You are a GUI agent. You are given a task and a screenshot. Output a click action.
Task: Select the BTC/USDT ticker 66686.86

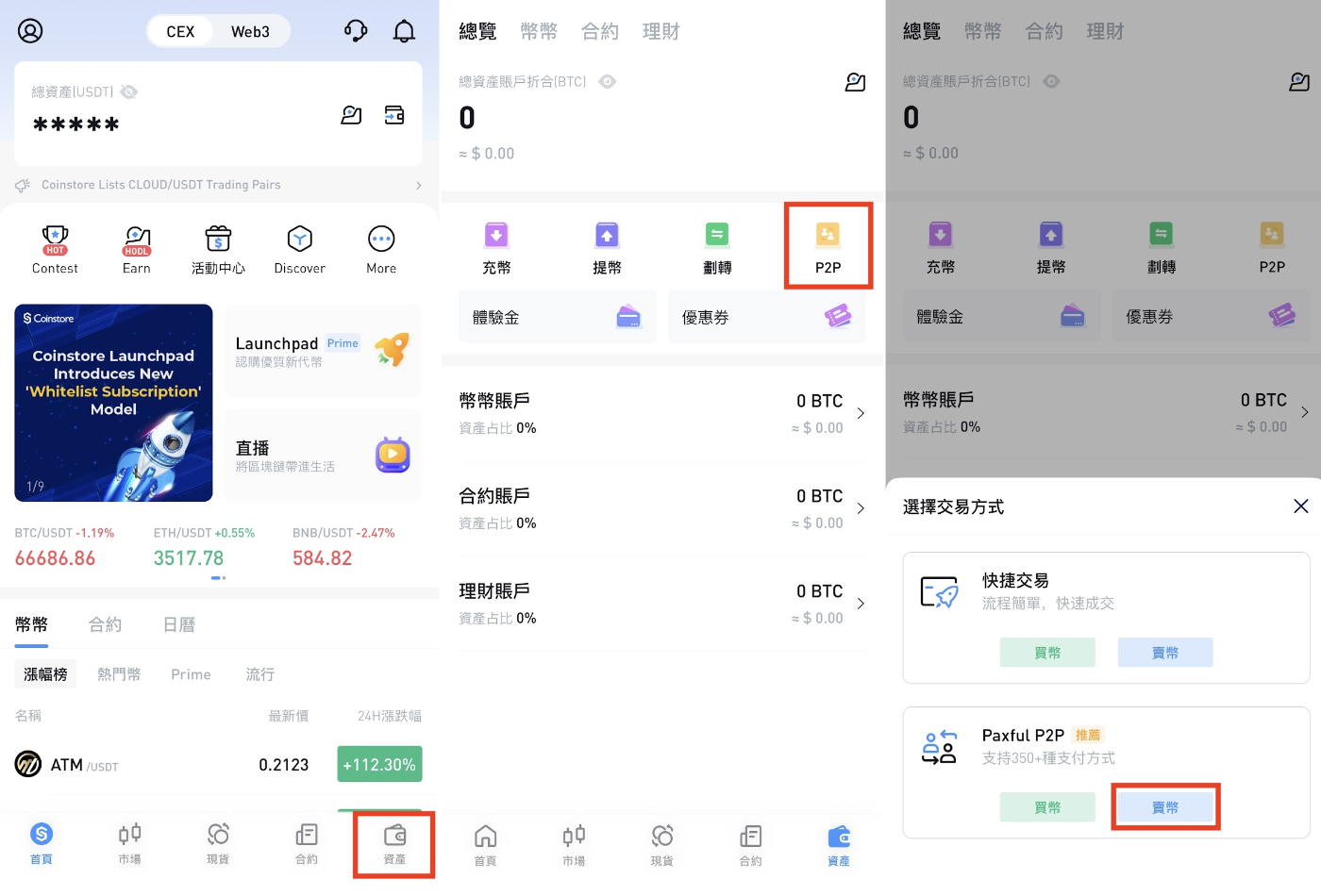[64, 547]
